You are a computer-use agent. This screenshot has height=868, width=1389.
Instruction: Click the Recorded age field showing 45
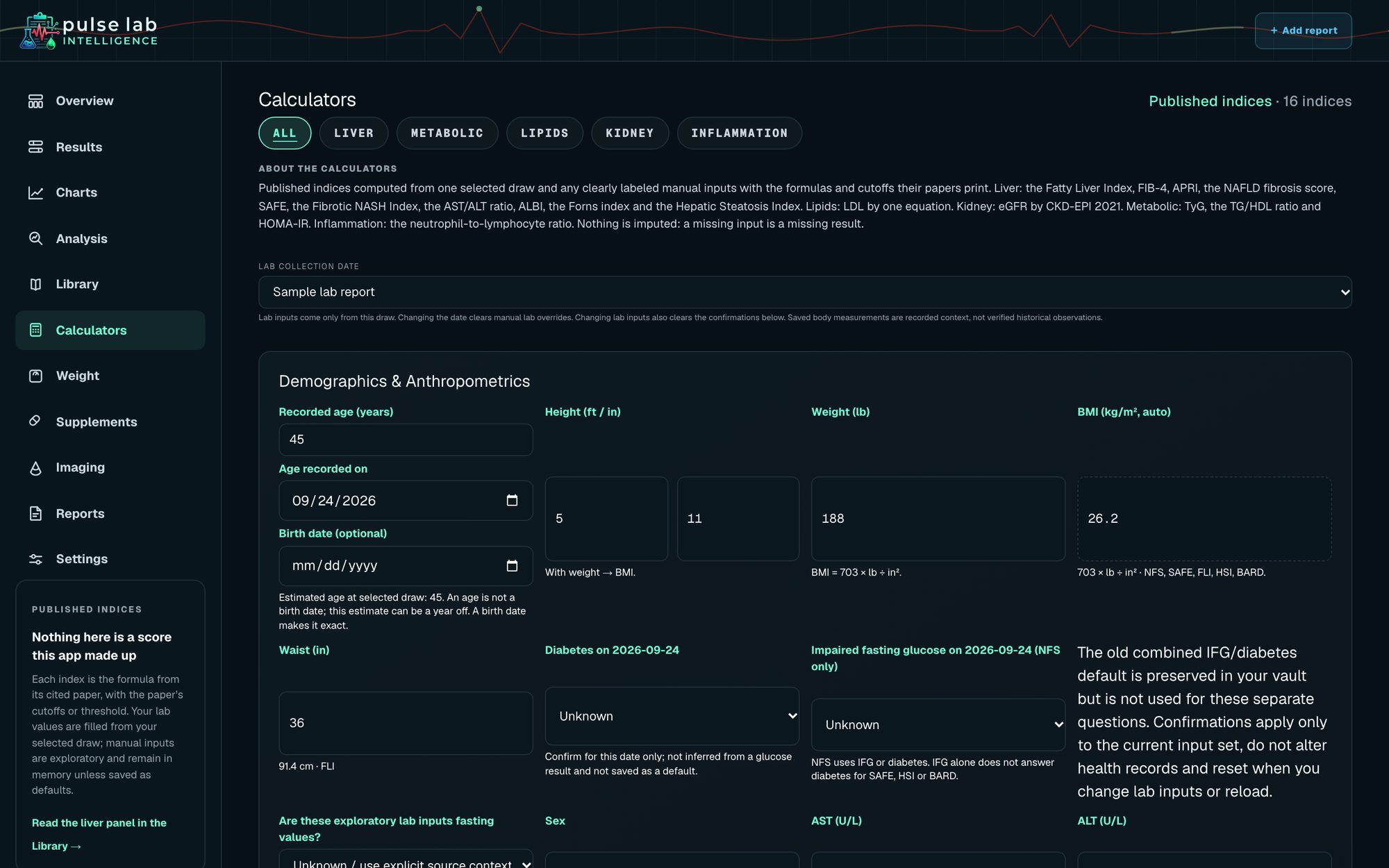[x=406, y=440]
